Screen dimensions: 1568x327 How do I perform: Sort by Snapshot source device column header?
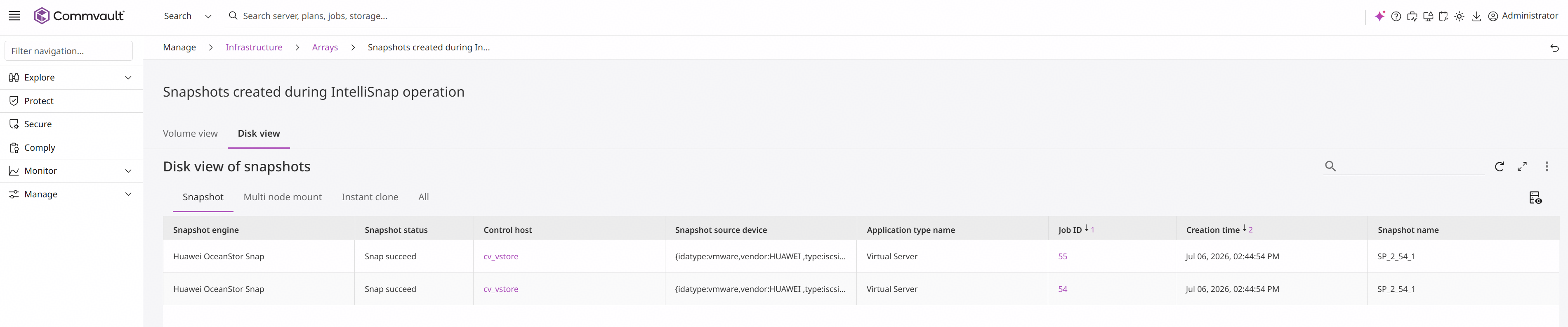click(721, 230)
